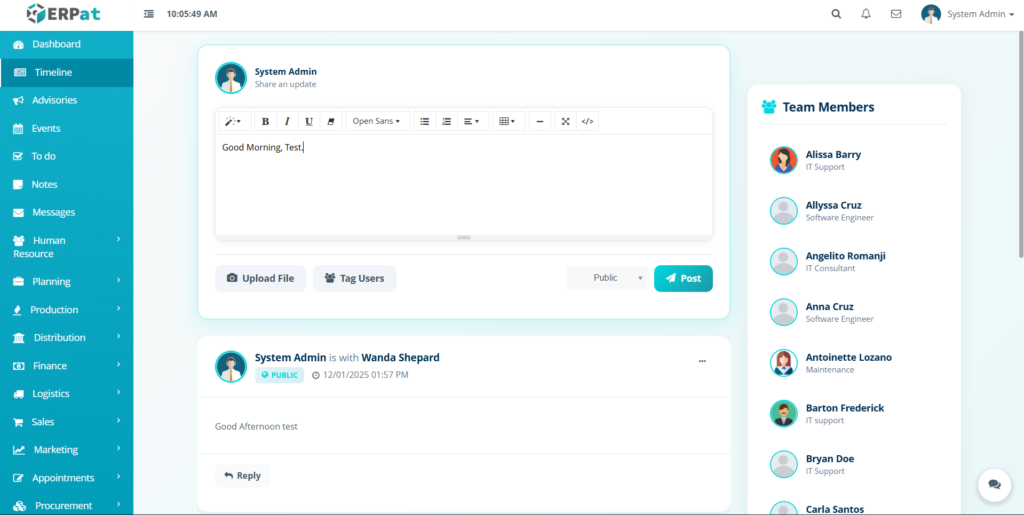Toggle bold formatting in editor

[x=265, y=121]
